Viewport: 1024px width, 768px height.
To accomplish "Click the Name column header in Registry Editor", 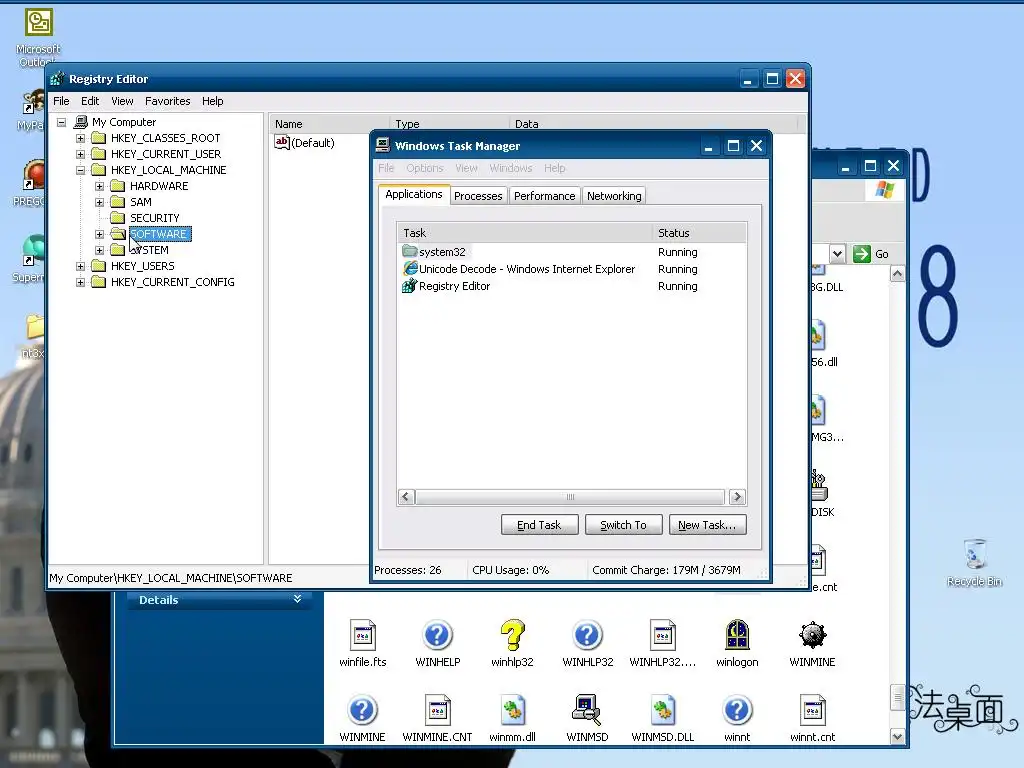I will pyautogui.click(x=329, y=124).
